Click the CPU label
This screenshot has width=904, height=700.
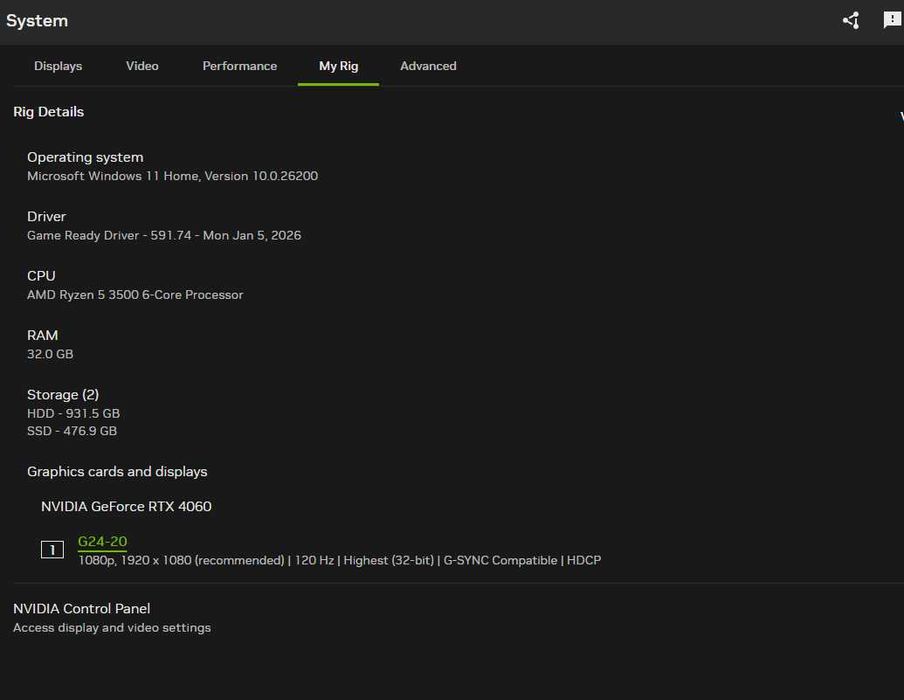tap(41, 276)
